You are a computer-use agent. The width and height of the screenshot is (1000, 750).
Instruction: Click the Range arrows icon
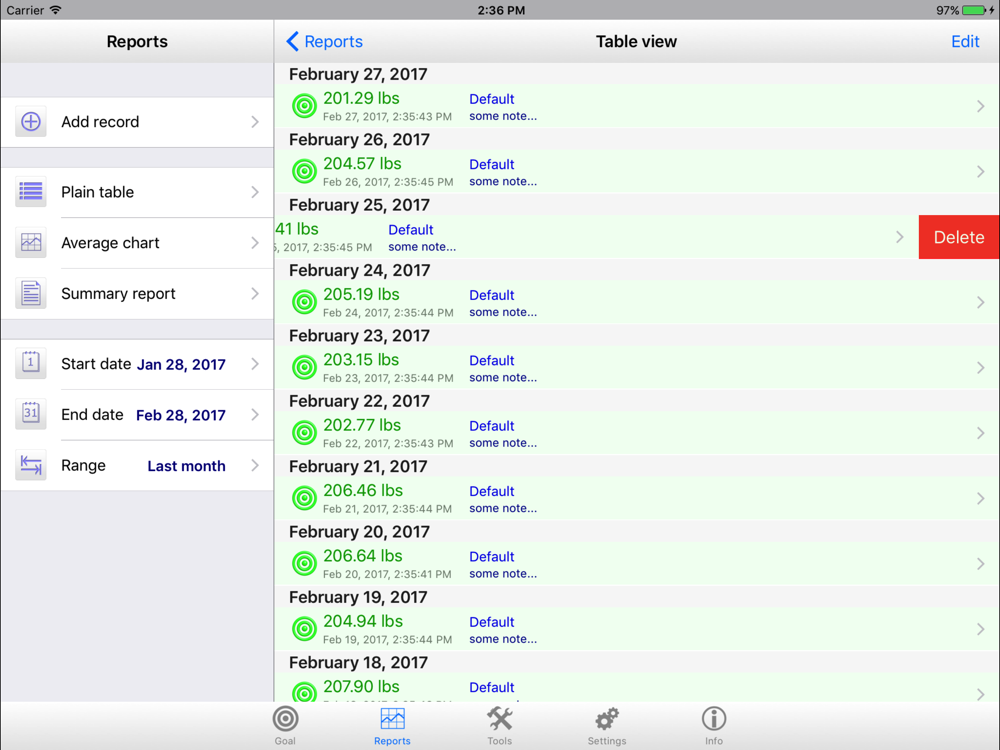[31, 466]
